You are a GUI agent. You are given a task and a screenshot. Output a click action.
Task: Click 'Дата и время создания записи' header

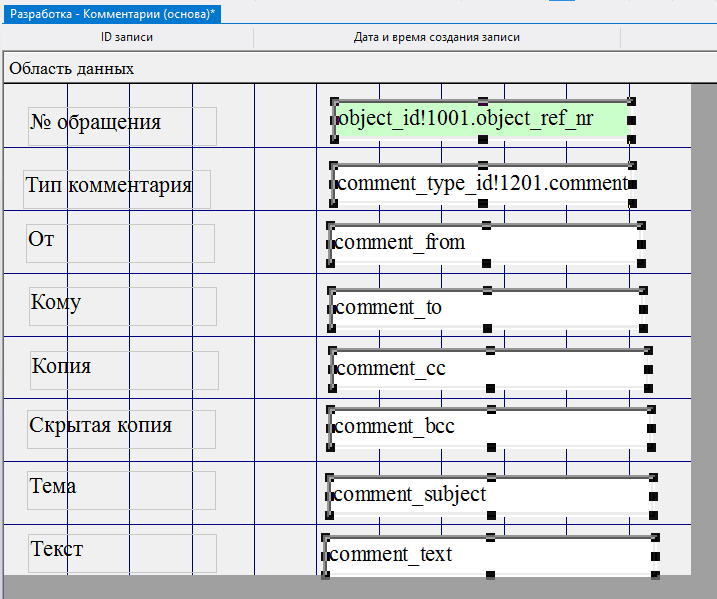[436, 38]
